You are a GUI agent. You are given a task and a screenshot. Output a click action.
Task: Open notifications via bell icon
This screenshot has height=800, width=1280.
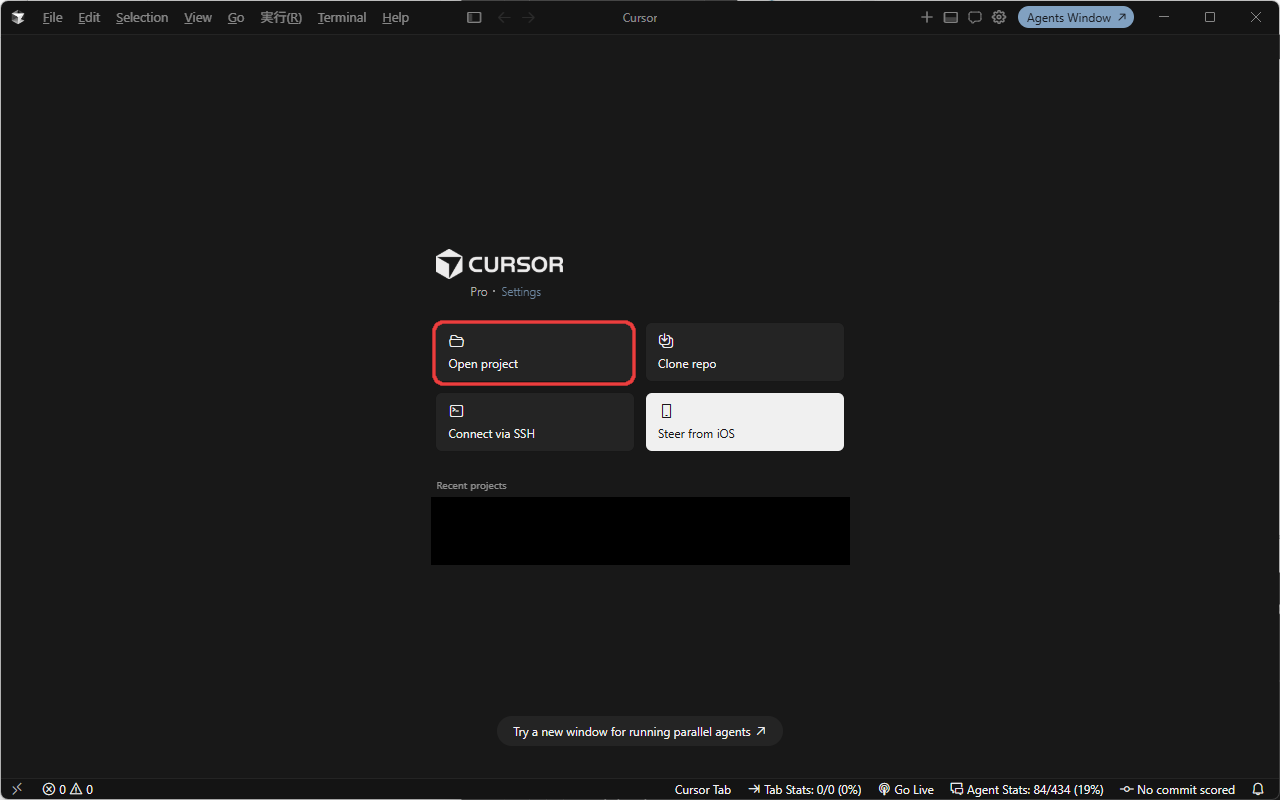[1258, 790]
